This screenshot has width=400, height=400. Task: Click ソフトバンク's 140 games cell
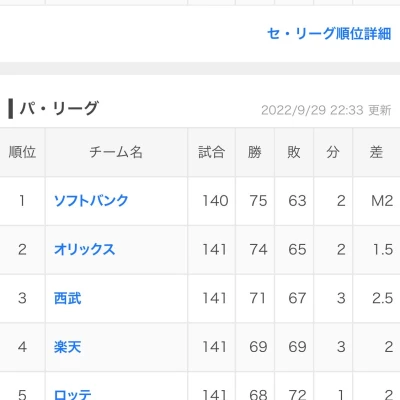tap(215, 201)
